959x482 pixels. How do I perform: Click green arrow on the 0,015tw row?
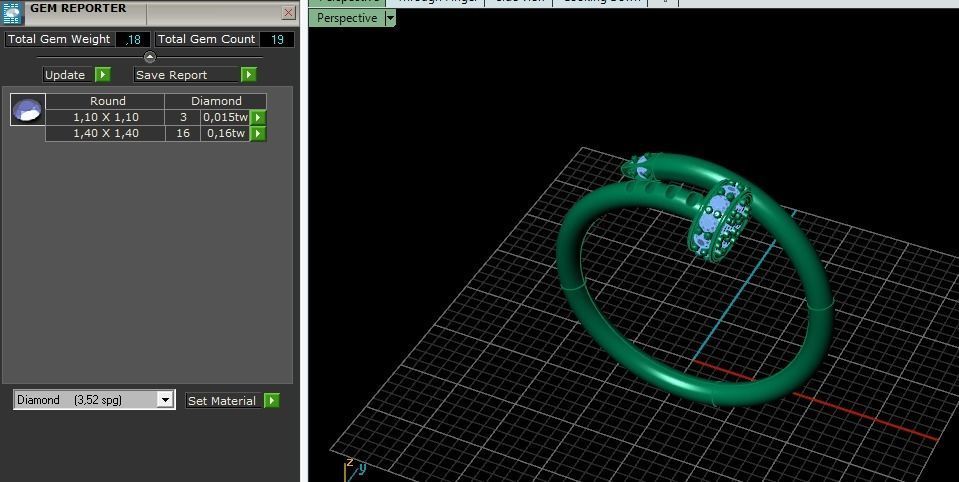coord(258,117)
